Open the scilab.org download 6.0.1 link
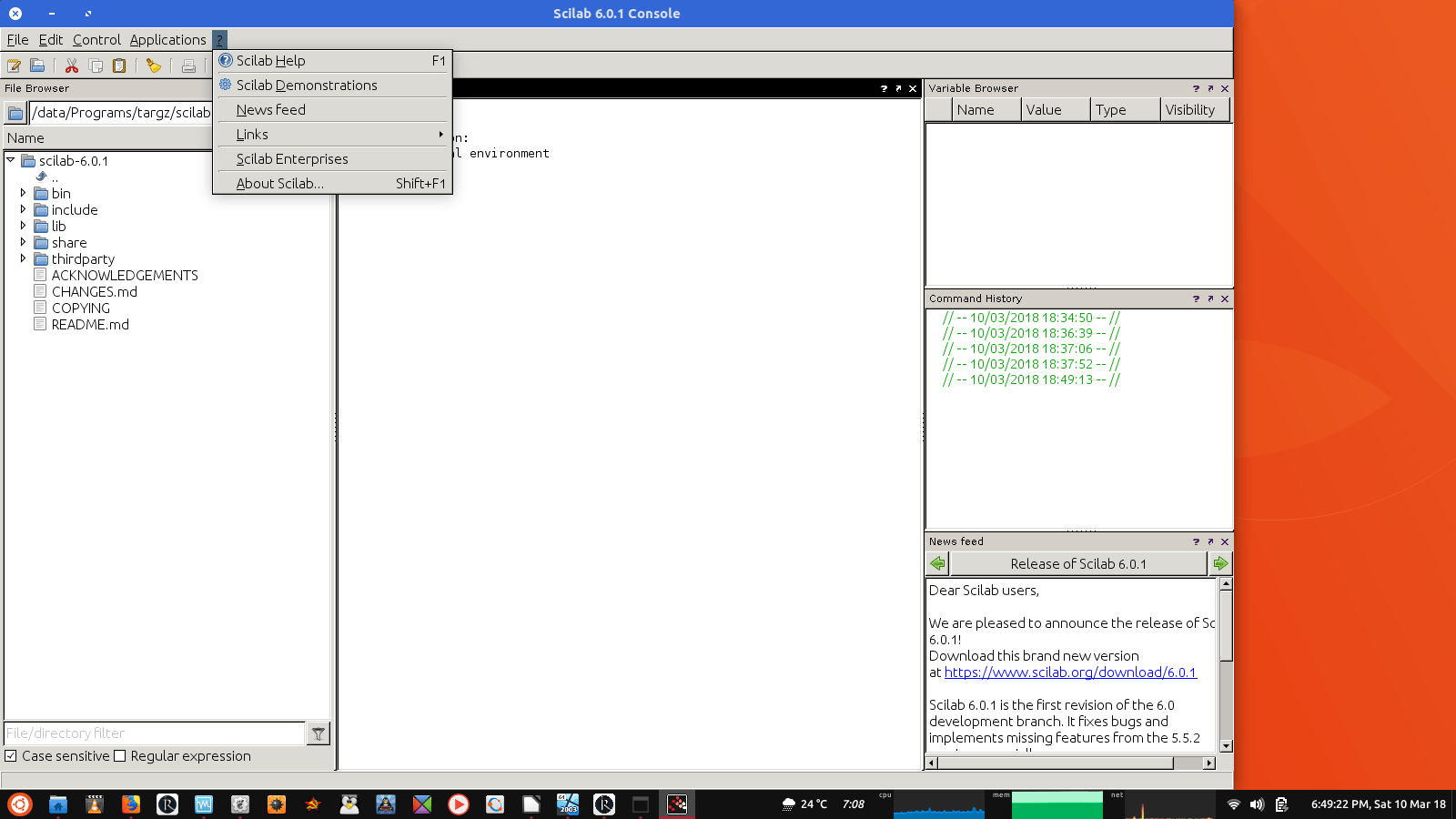 [x=1070, y=672]
